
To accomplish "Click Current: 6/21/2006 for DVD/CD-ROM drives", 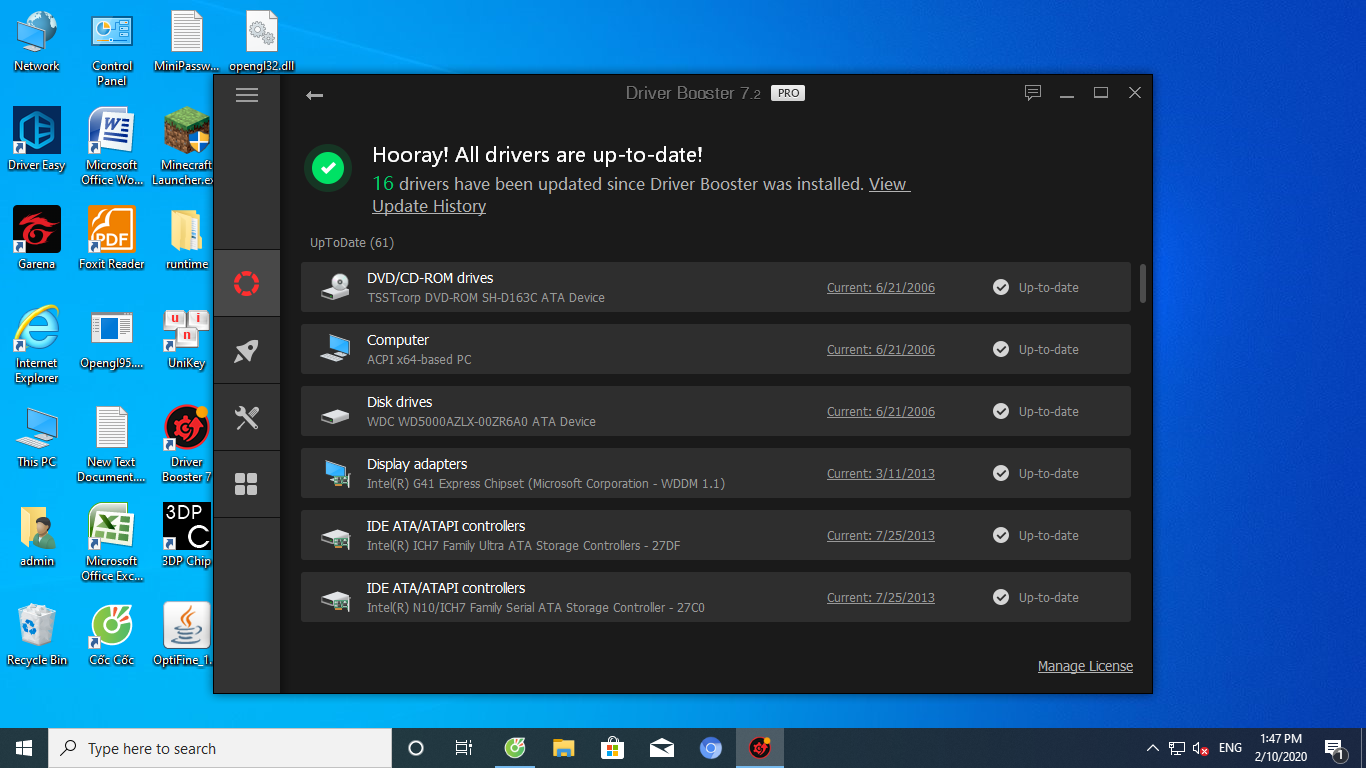I will [x=880, y=288].
